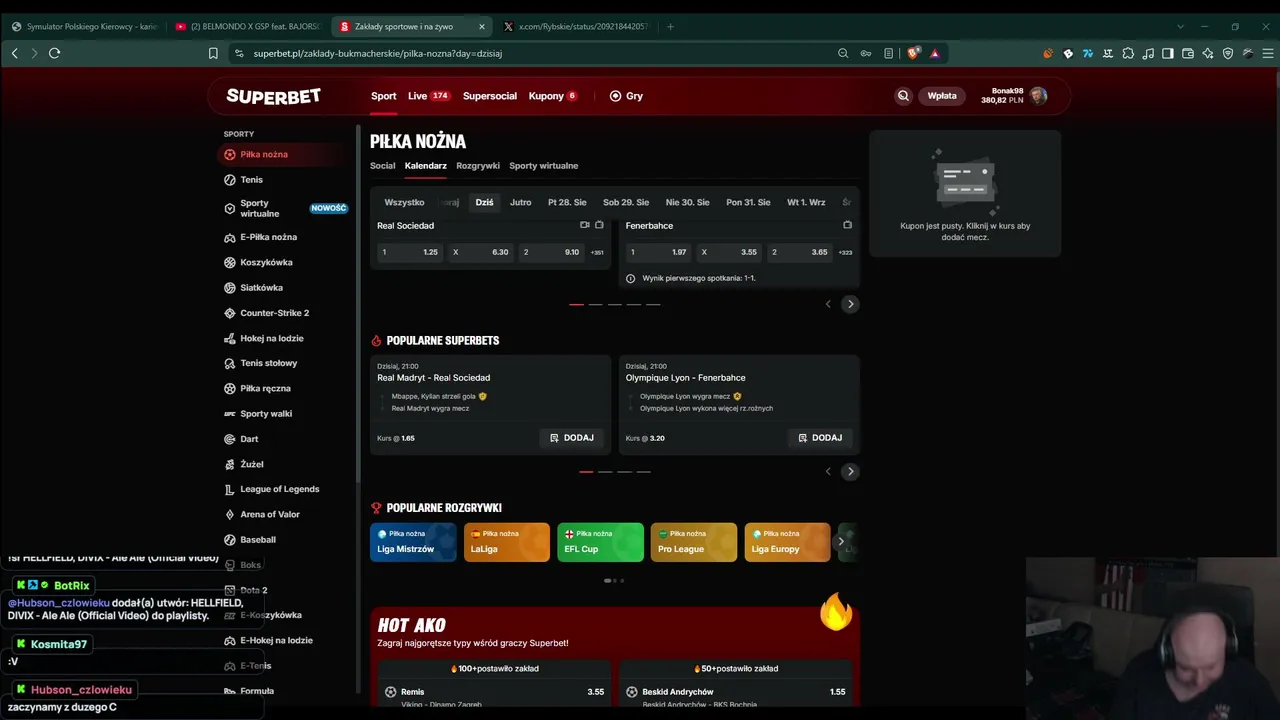Switch to the BELMONDO X GSP YouTube tab
1280x720 pixels.
(x=247, y=26)
